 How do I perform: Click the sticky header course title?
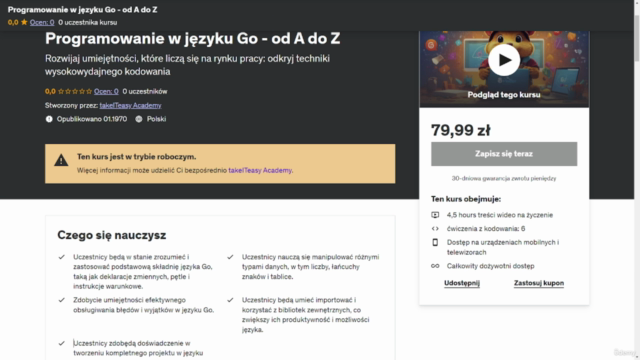[x=82, y=9]
